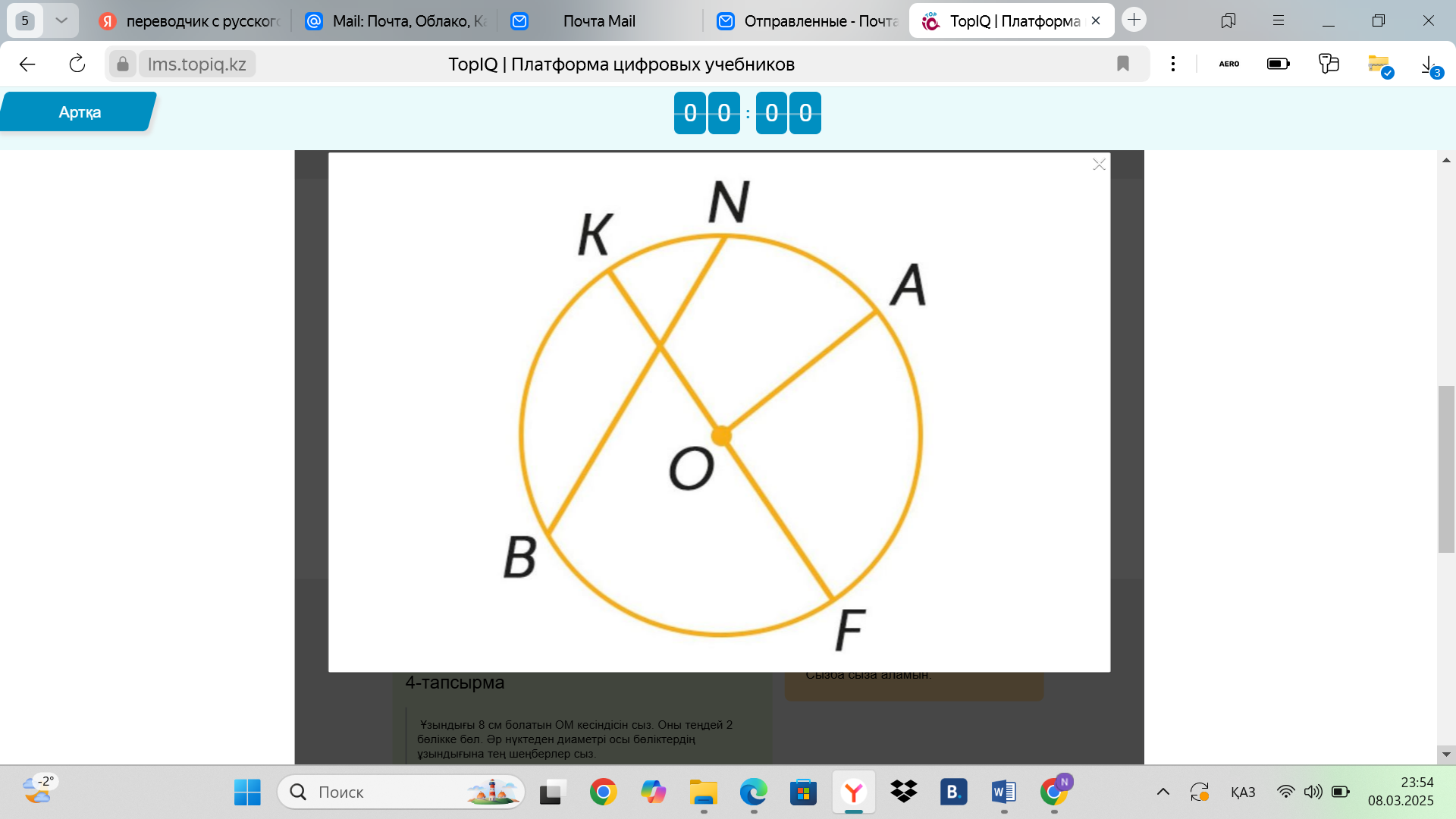Open Yandex Browser from taskbar

click(854, 792)
